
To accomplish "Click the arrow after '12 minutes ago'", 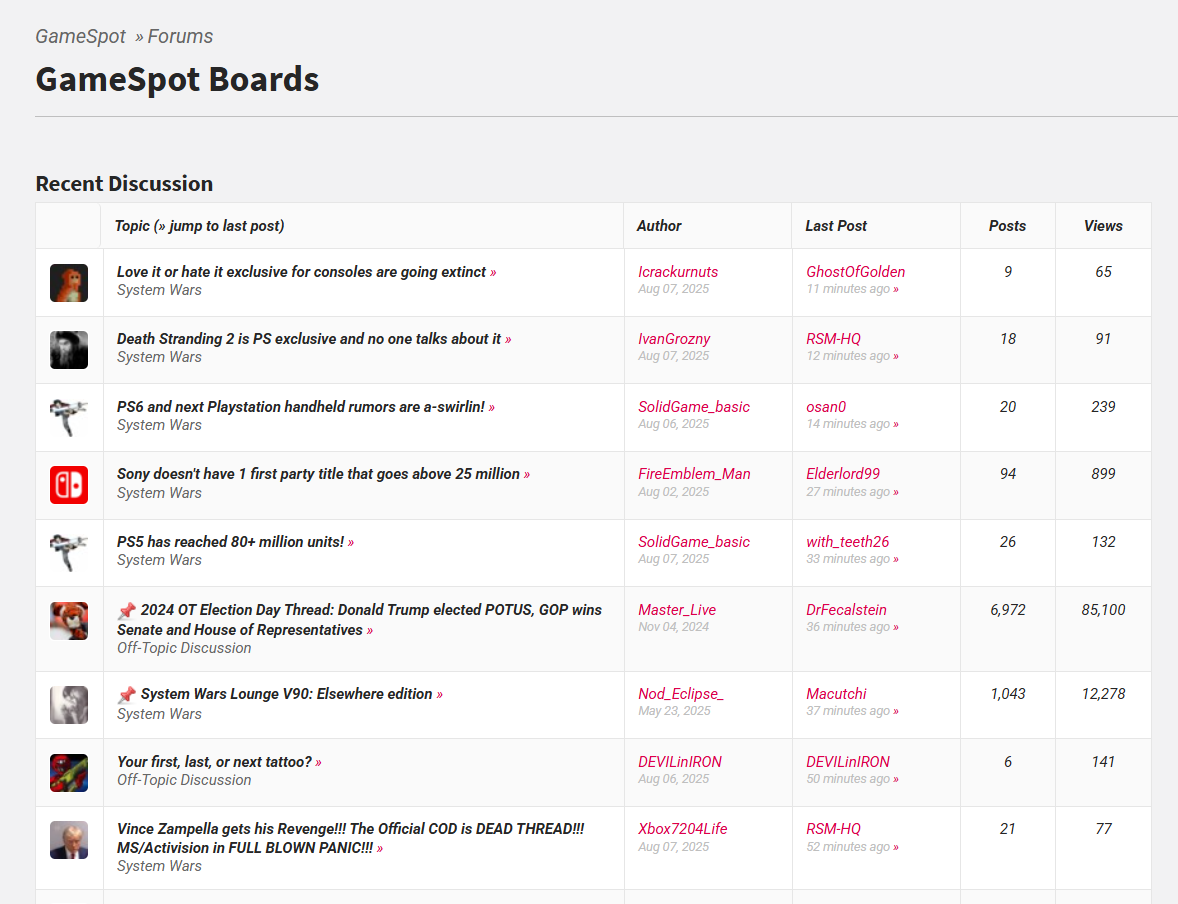I will pos(896,356).
